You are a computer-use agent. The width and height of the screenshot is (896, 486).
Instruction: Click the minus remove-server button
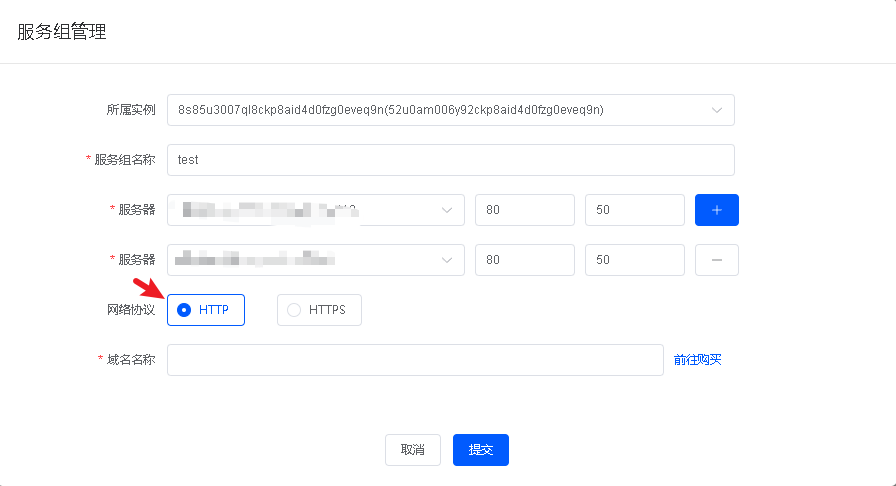[716, 260]
